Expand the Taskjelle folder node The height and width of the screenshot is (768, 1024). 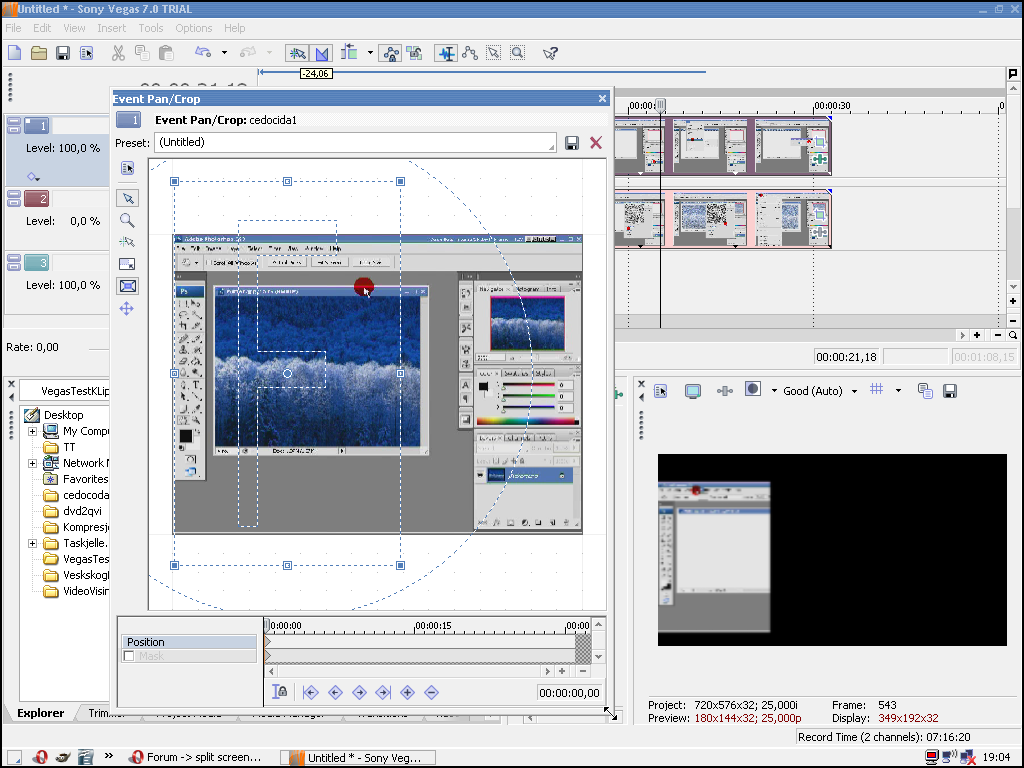32,543
